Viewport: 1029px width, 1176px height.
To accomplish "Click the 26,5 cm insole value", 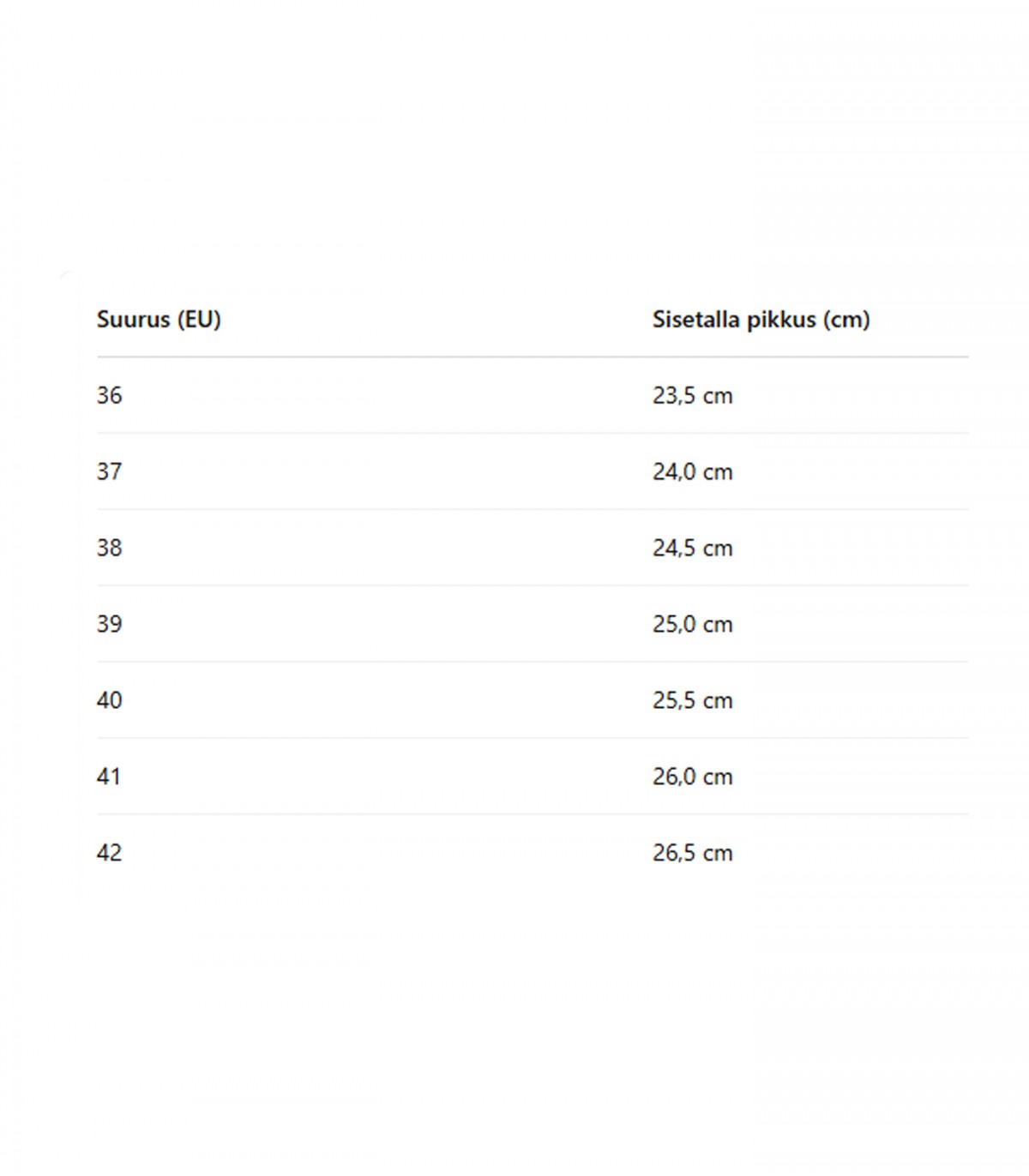I will click(x=692, y=854).
